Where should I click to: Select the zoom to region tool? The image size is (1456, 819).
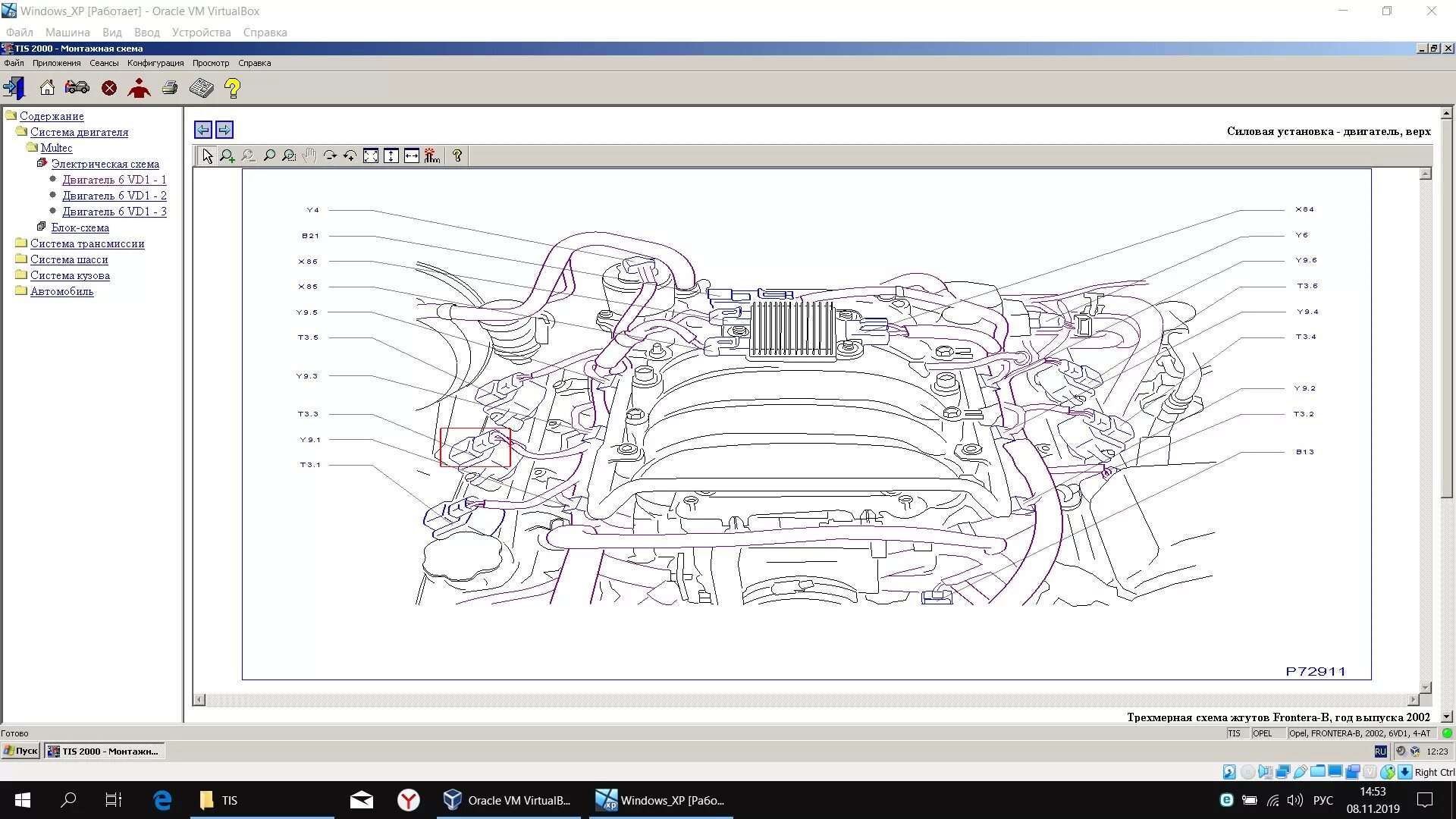click(x=289, y=155)
